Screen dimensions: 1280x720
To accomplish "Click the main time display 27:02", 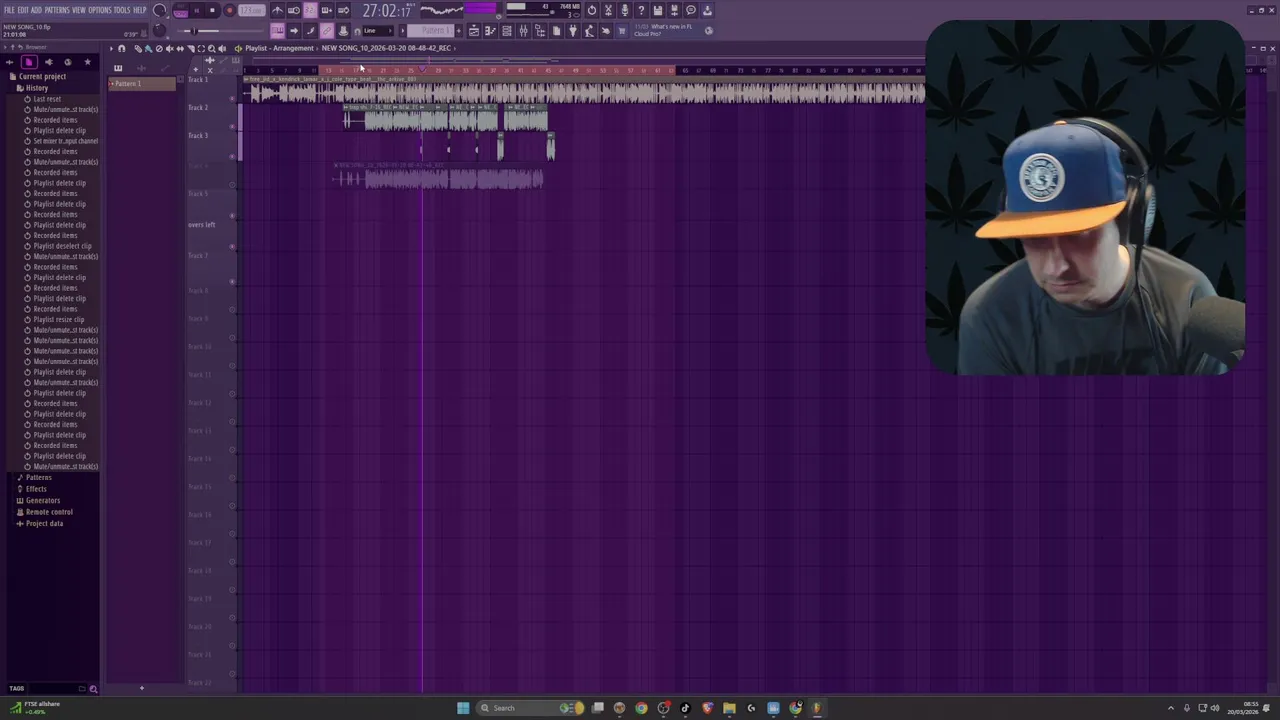I will (387, 11).
